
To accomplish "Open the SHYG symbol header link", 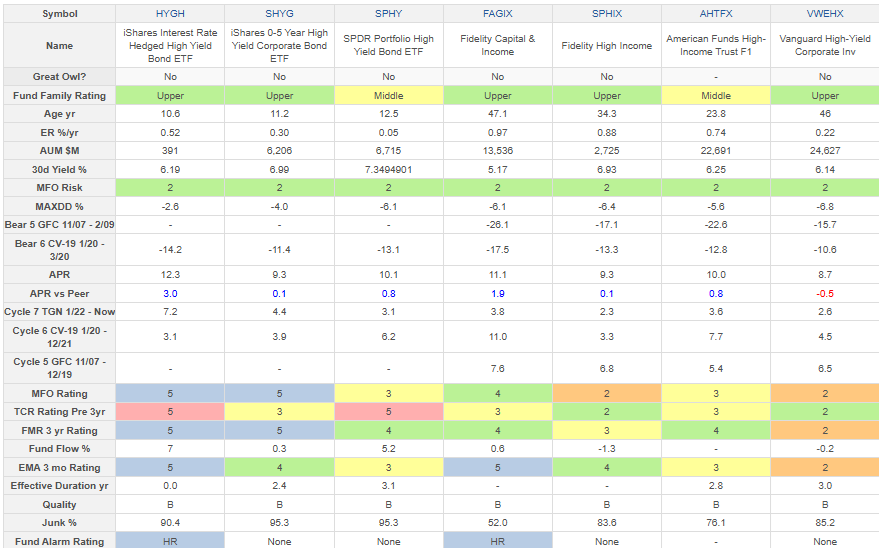I will [279, 11].
